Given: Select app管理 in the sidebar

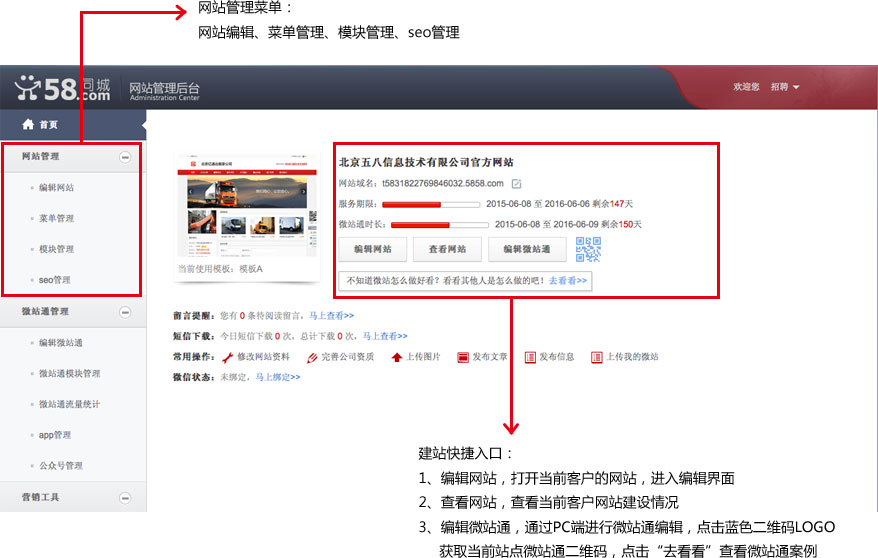Looking at the screenshot, I should click(x=54, y=435).
